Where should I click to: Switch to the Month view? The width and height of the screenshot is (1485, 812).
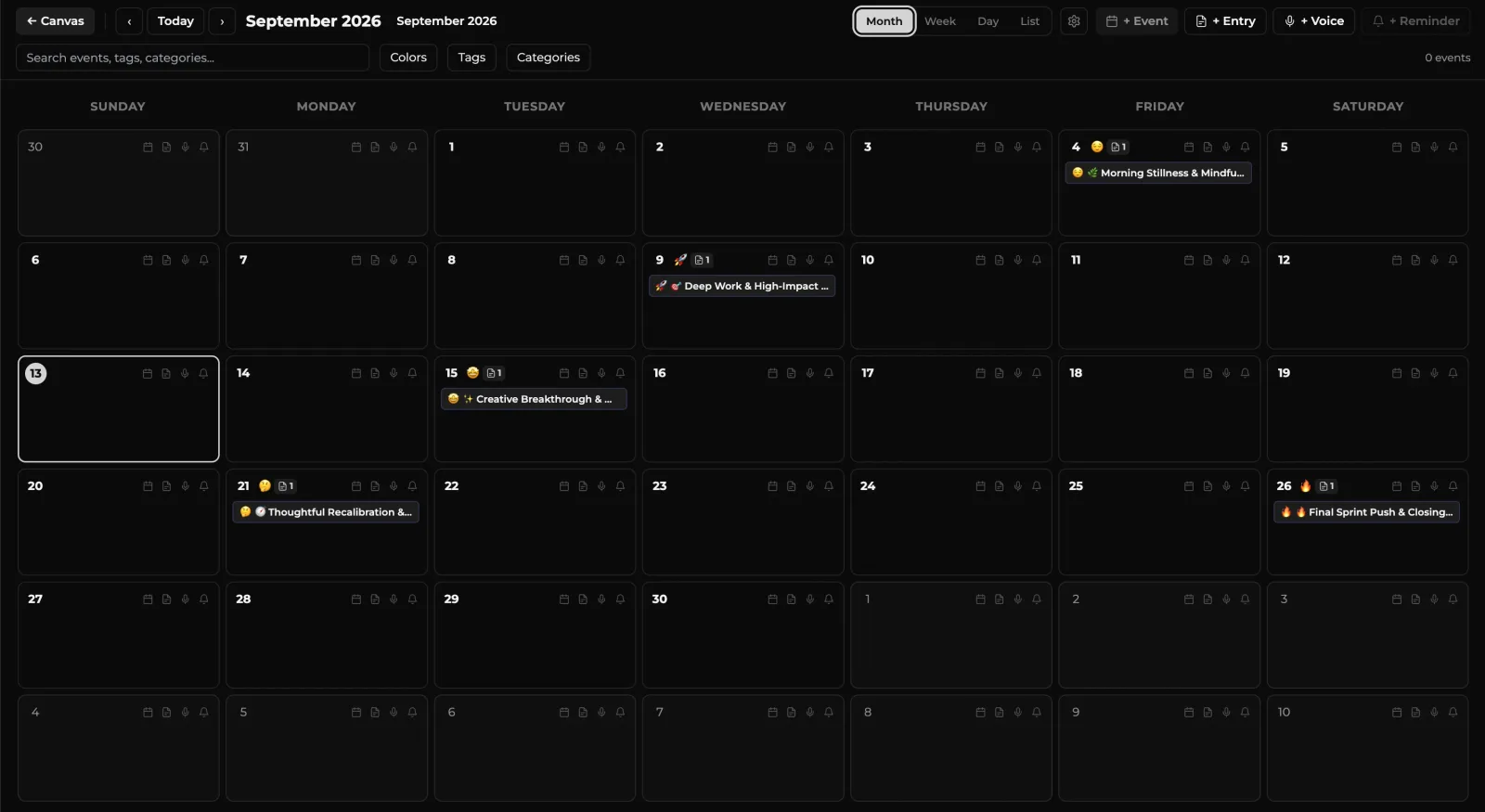885,21
